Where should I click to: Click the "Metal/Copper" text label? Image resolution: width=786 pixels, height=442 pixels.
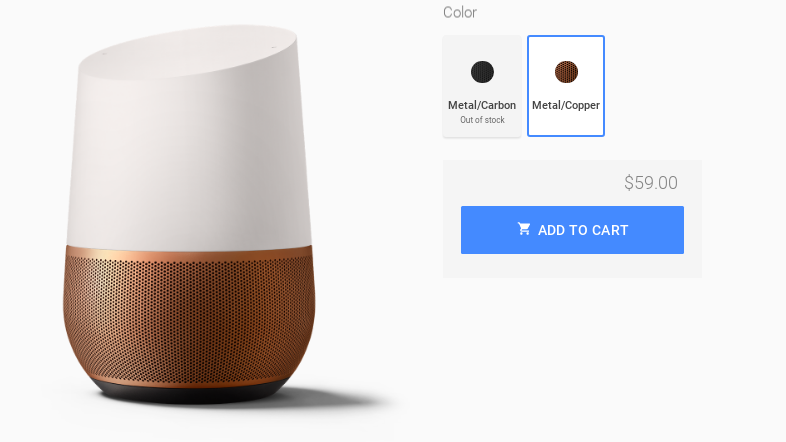pyautogui.click(x=566, y=105)
